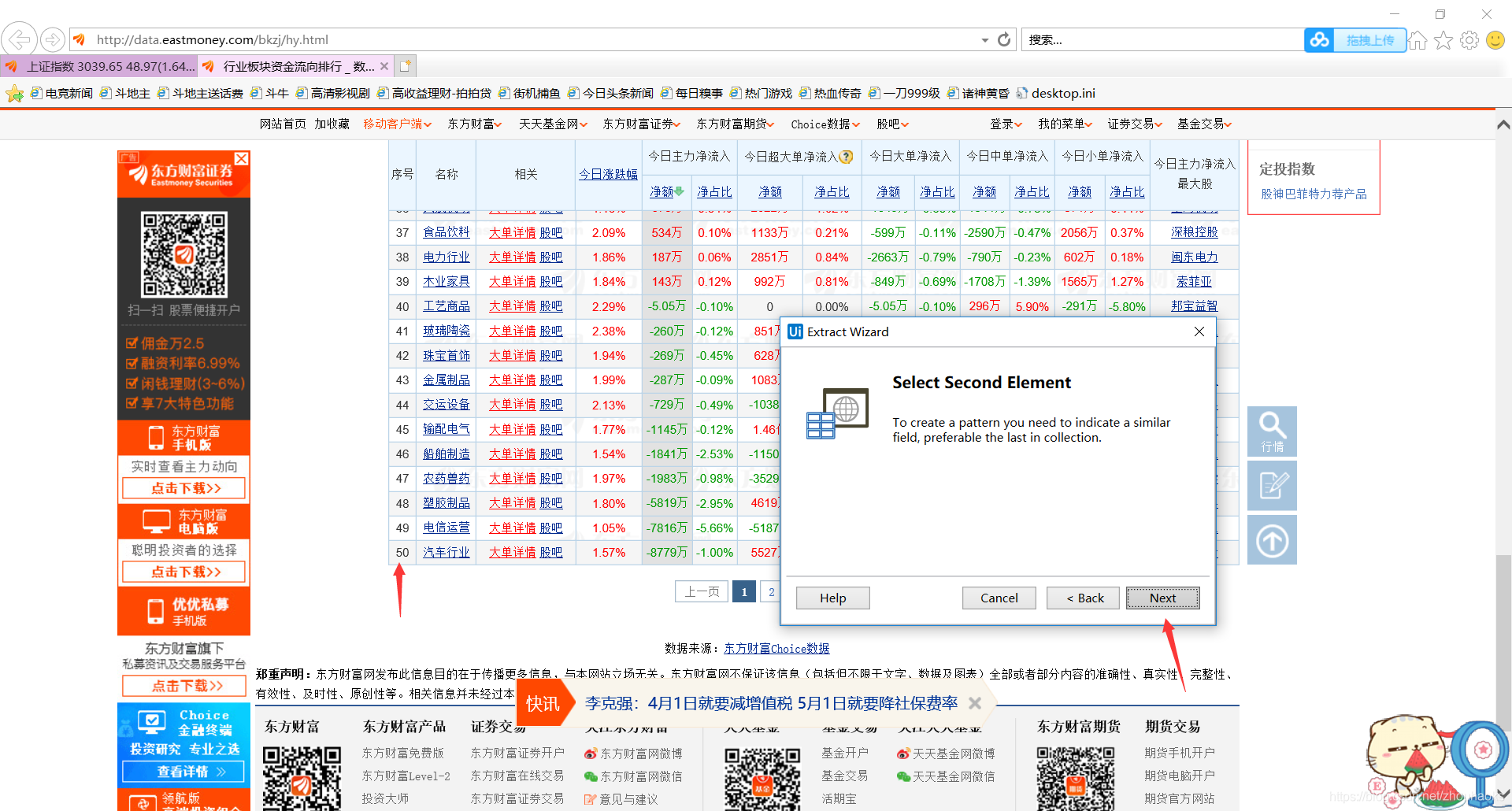Open 网站首页 in the nav bar
The height and width of the screenshot is (811, 1512).
pyautogui.click(x=283, y=124)
